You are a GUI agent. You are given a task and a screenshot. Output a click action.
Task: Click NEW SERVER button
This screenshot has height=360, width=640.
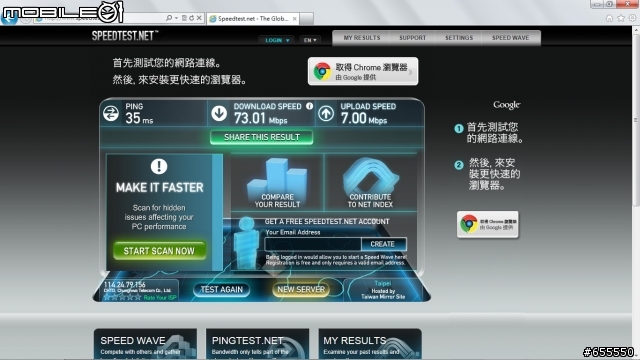pyautogui.click(x=301, y=289)
